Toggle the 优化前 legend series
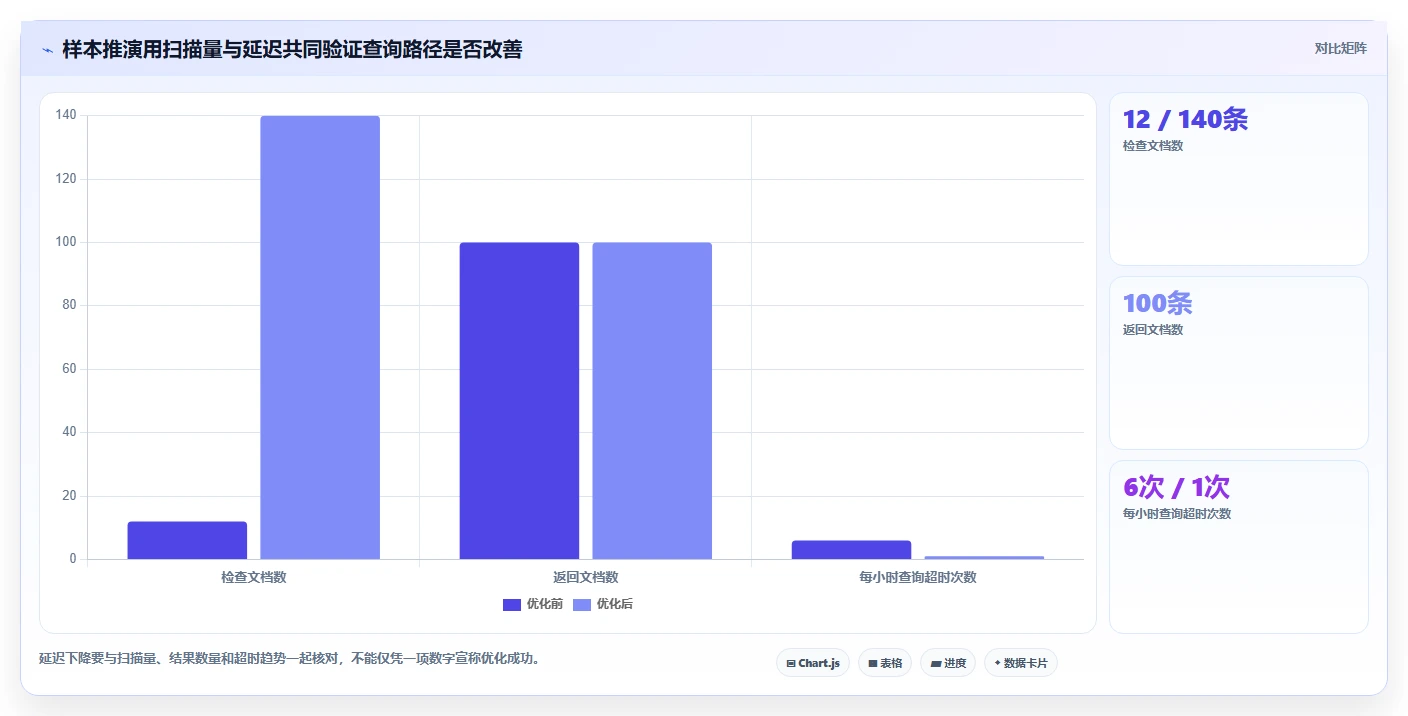 pyautogui.click(x=533, y=604)
